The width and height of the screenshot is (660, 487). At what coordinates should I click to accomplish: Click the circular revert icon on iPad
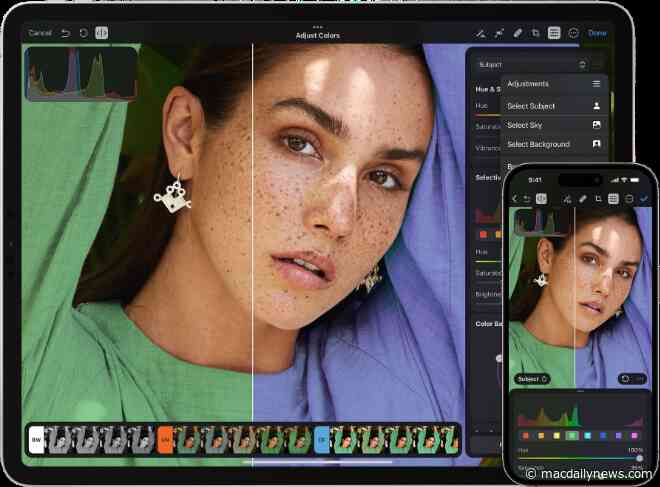point(83,33)
